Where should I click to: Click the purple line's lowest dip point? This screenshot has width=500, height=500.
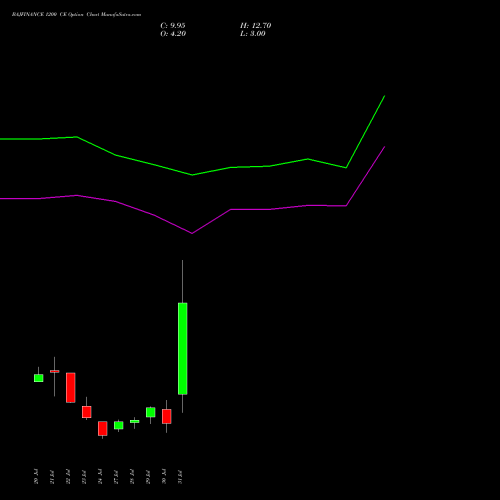[x=192, y=233]
